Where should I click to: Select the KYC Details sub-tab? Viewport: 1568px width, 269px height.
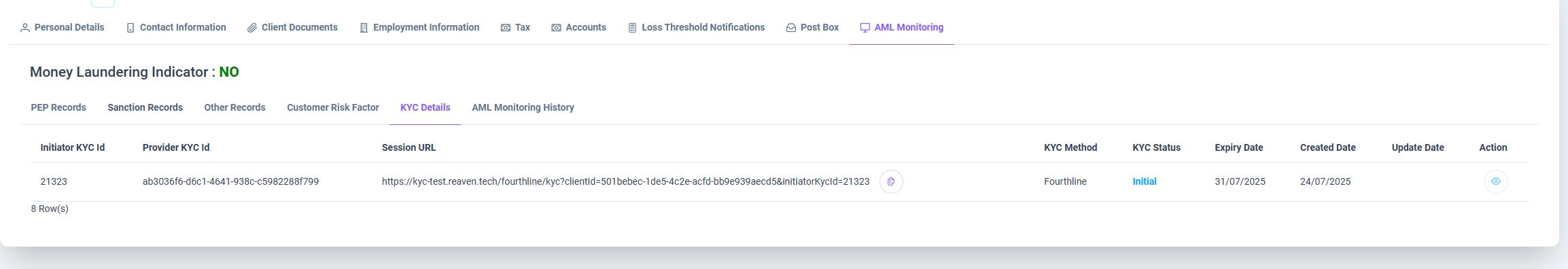pos(425,107)
